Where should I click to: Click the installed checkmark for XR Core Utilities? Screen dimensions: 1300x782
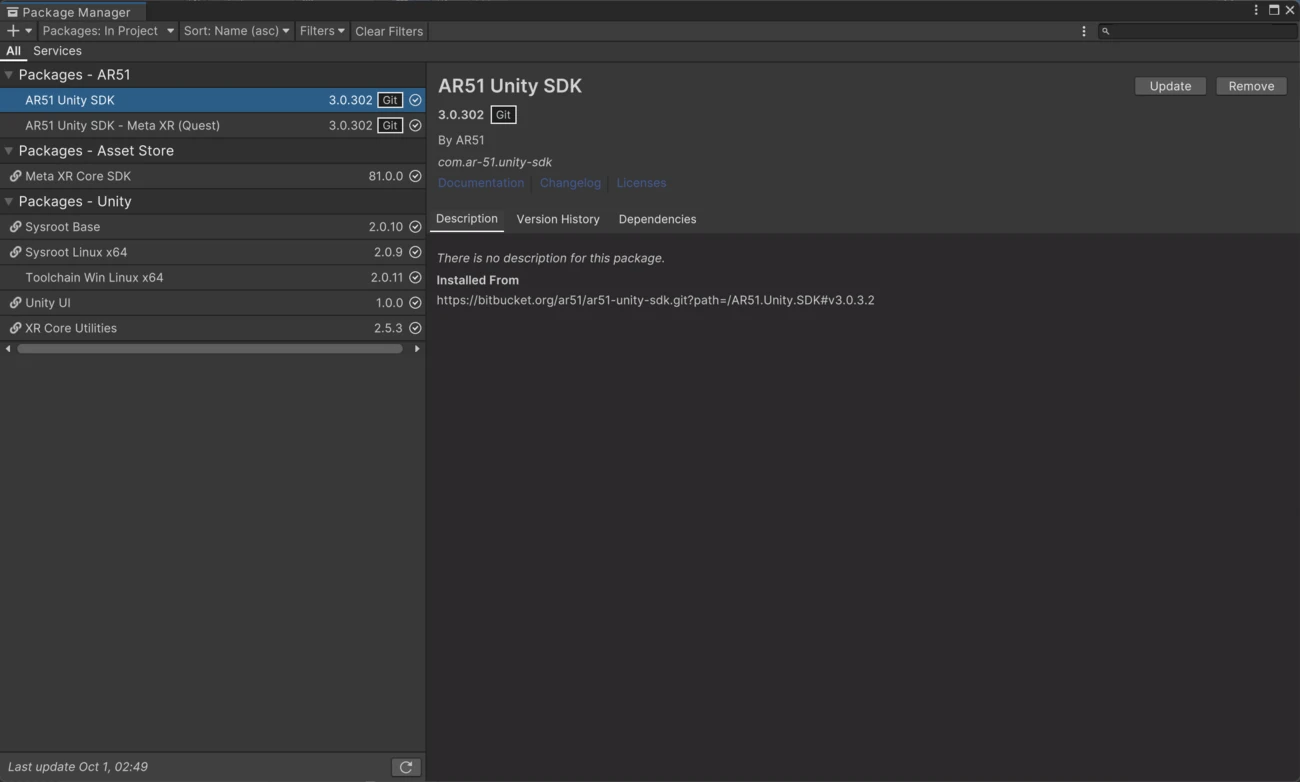click(x=415, y=328)
